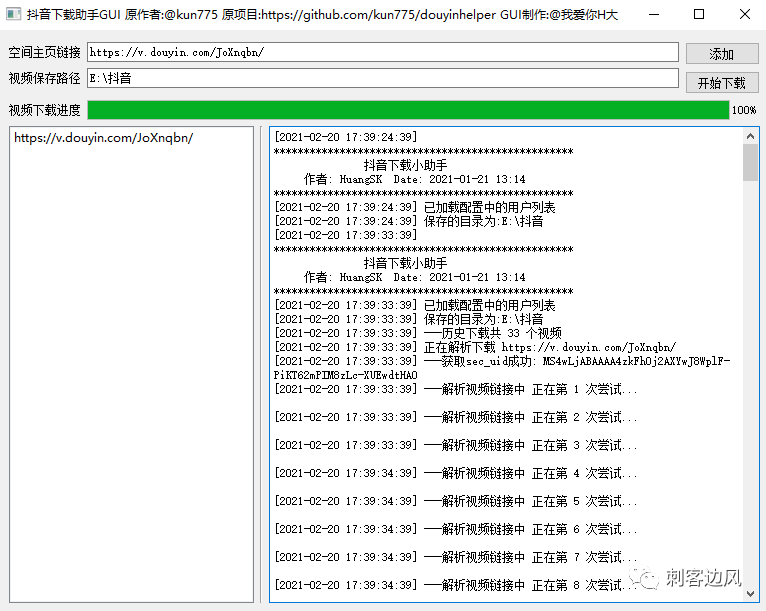
Task: Click the first log timestamp 17:39:24:39 line at top
Action: (x=346, y=137)
